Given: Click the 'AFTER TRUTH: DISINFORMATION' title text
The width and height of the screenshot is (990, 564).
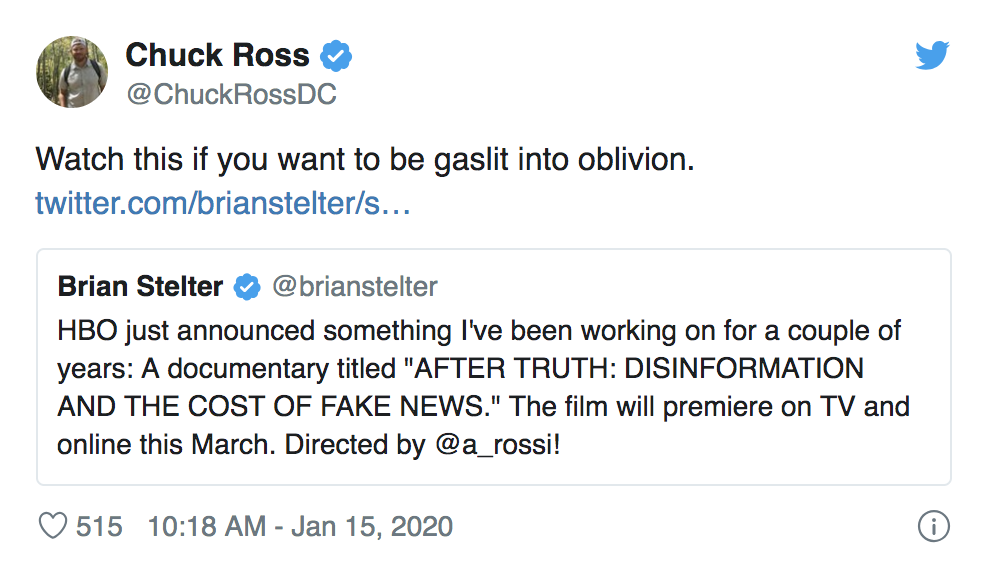Looking at the screenshot, I should (x=637, y=369).
